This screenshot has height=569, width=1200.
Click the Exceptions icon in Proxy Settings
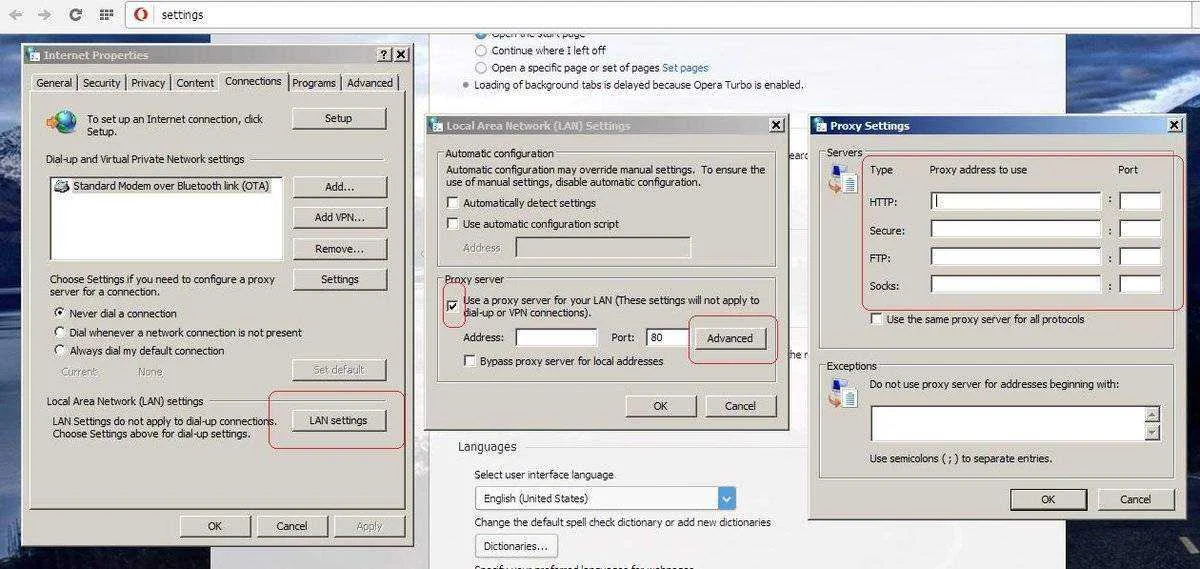[x=843, y=394]
